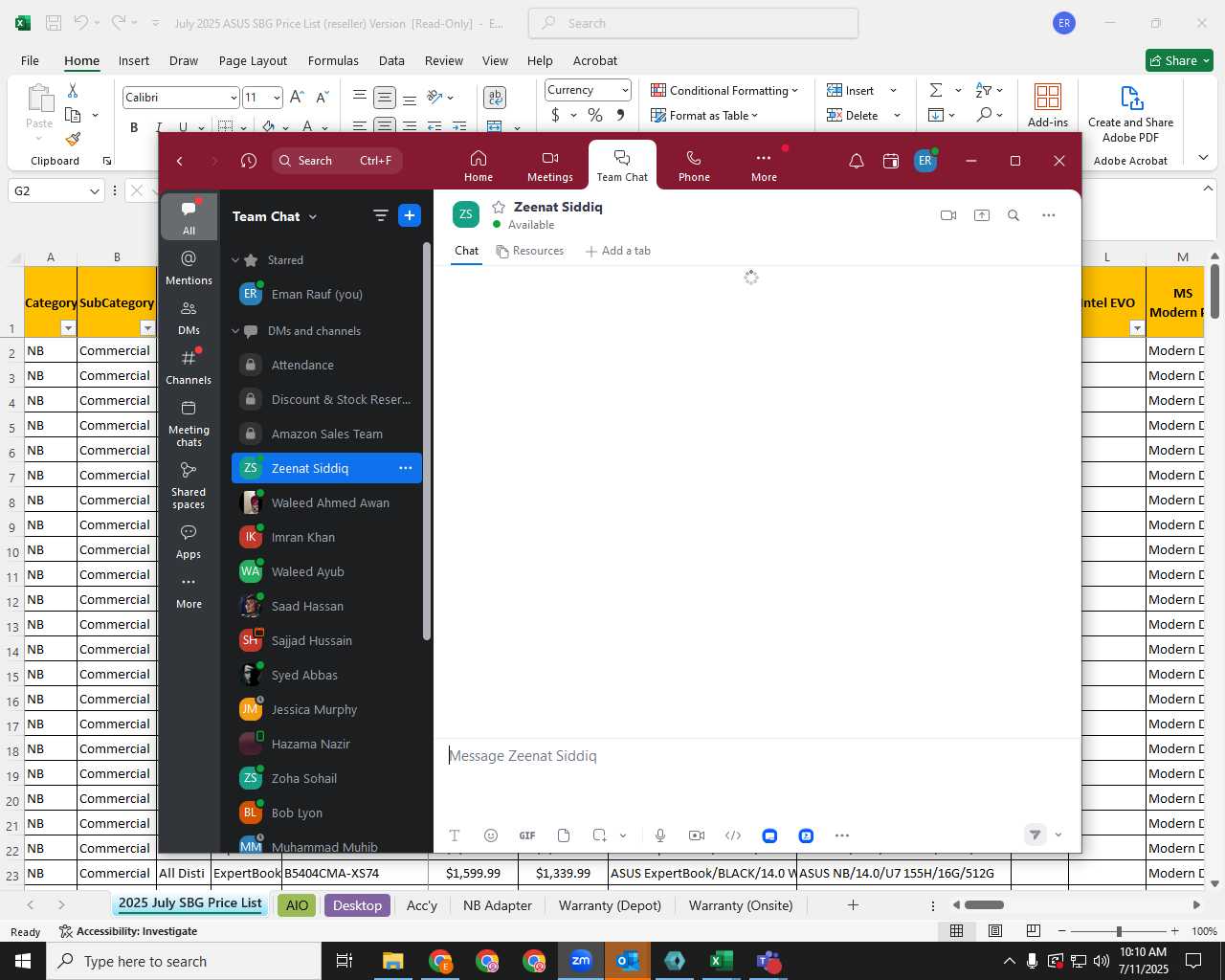Open Outlook from the Windows taskbar
The height and width of the screenshot is (980, 1225).
point(628,961)
